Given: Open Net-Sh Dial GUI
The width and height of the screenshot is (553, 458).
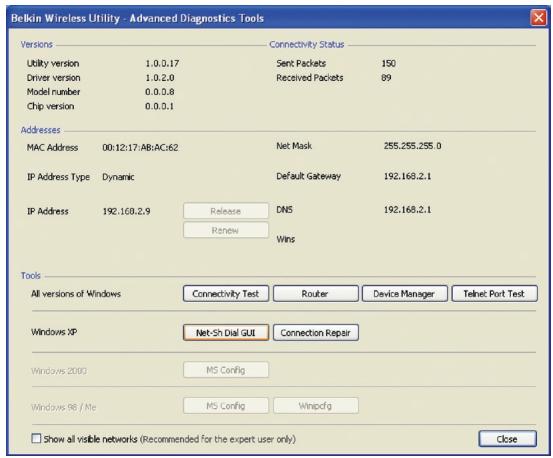Looking at the screenshot, I should (x=226, y=332).
